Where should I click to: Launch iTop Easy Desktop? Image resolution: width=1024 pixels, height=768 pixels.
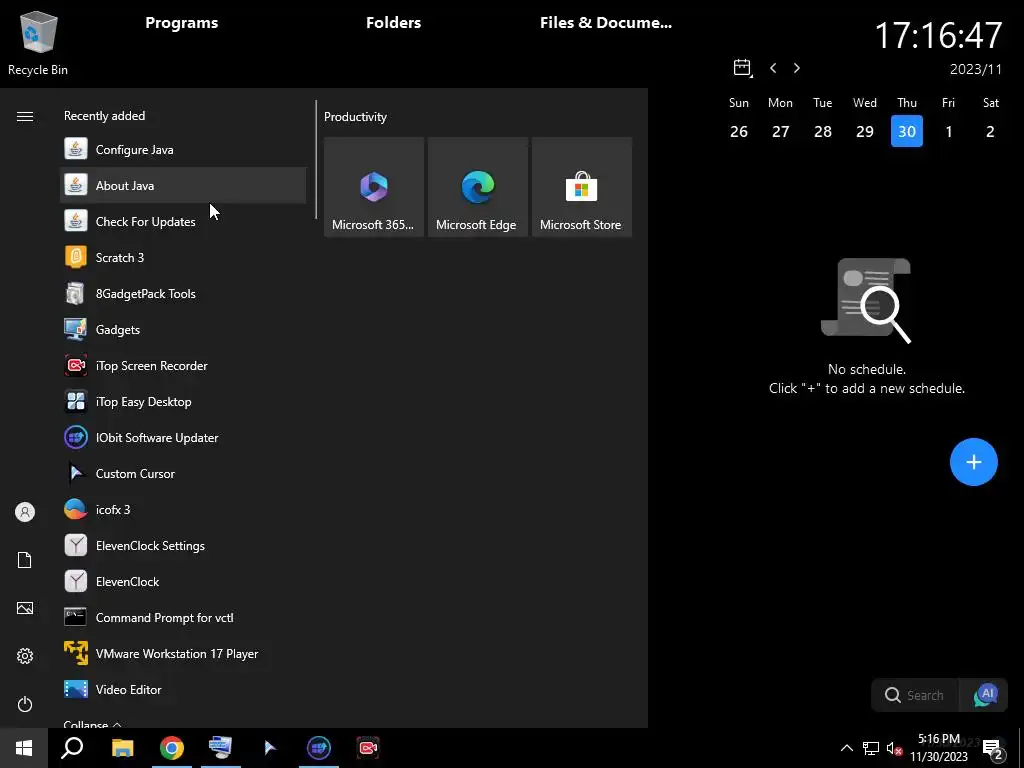point(183,401)
